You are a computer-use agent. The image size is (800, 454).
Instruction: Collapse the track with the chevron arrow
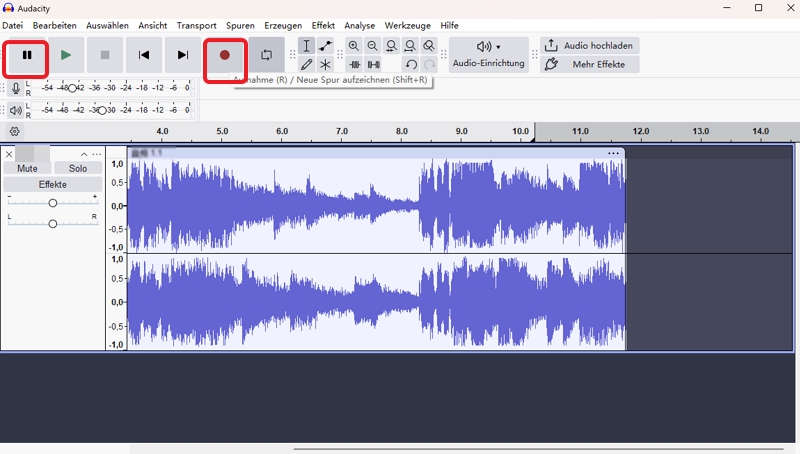pyautogui.click(x=84, y=154)
